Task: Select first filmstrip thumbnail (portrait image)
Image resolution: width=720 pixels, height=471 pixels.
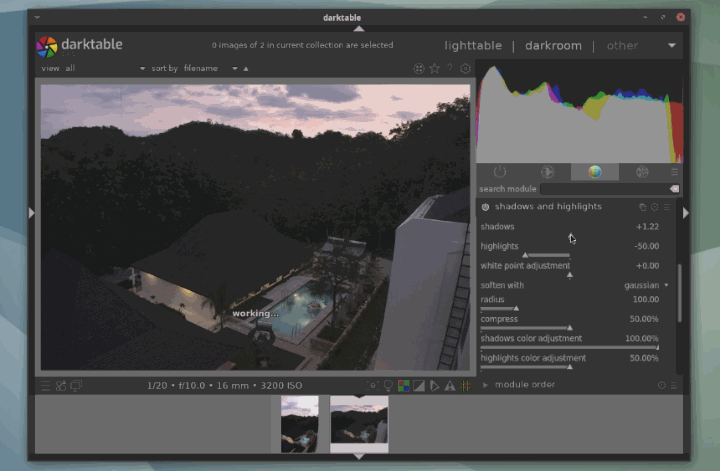Action: point(299,424)
